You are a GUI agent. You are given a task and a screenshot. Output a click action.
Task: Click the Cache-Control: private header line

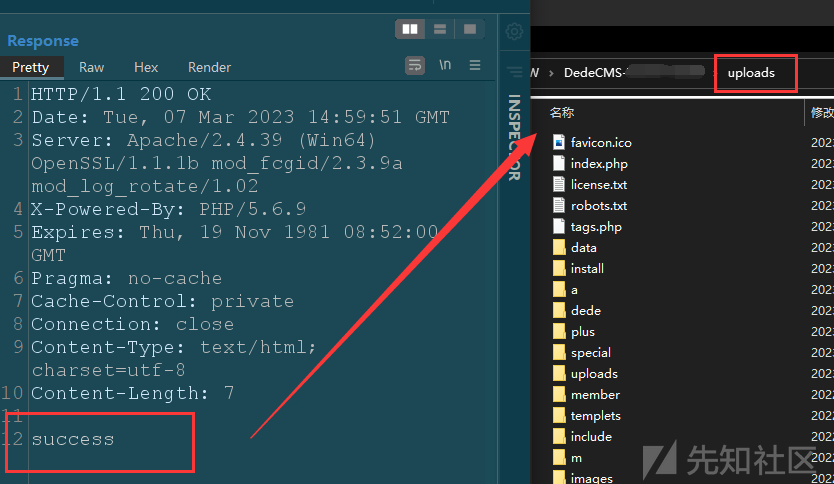pos(162,302)
